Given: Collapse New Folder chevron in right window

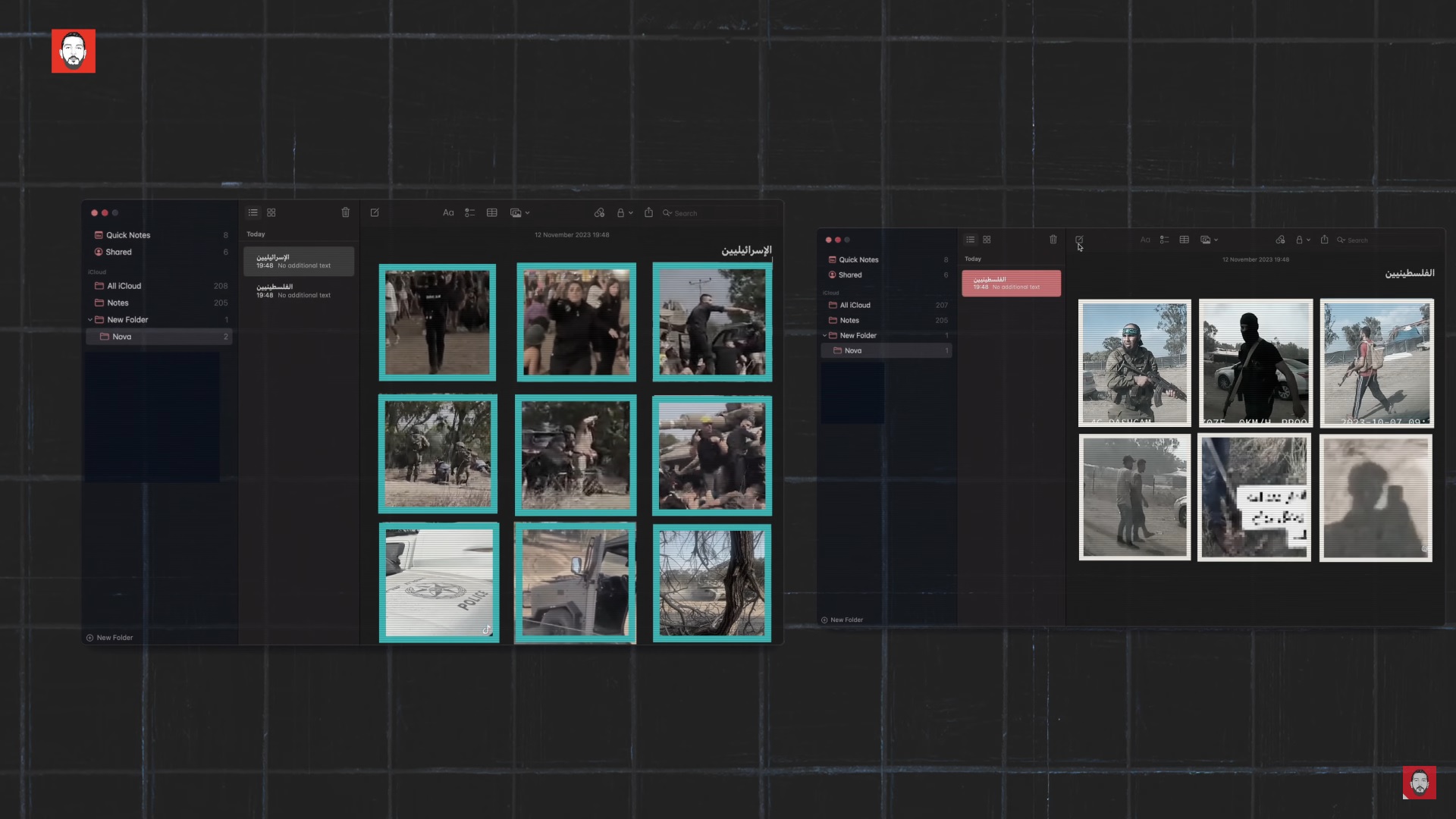Looking at the screenshot, I should pyautogui.click(x=825, y=336).
